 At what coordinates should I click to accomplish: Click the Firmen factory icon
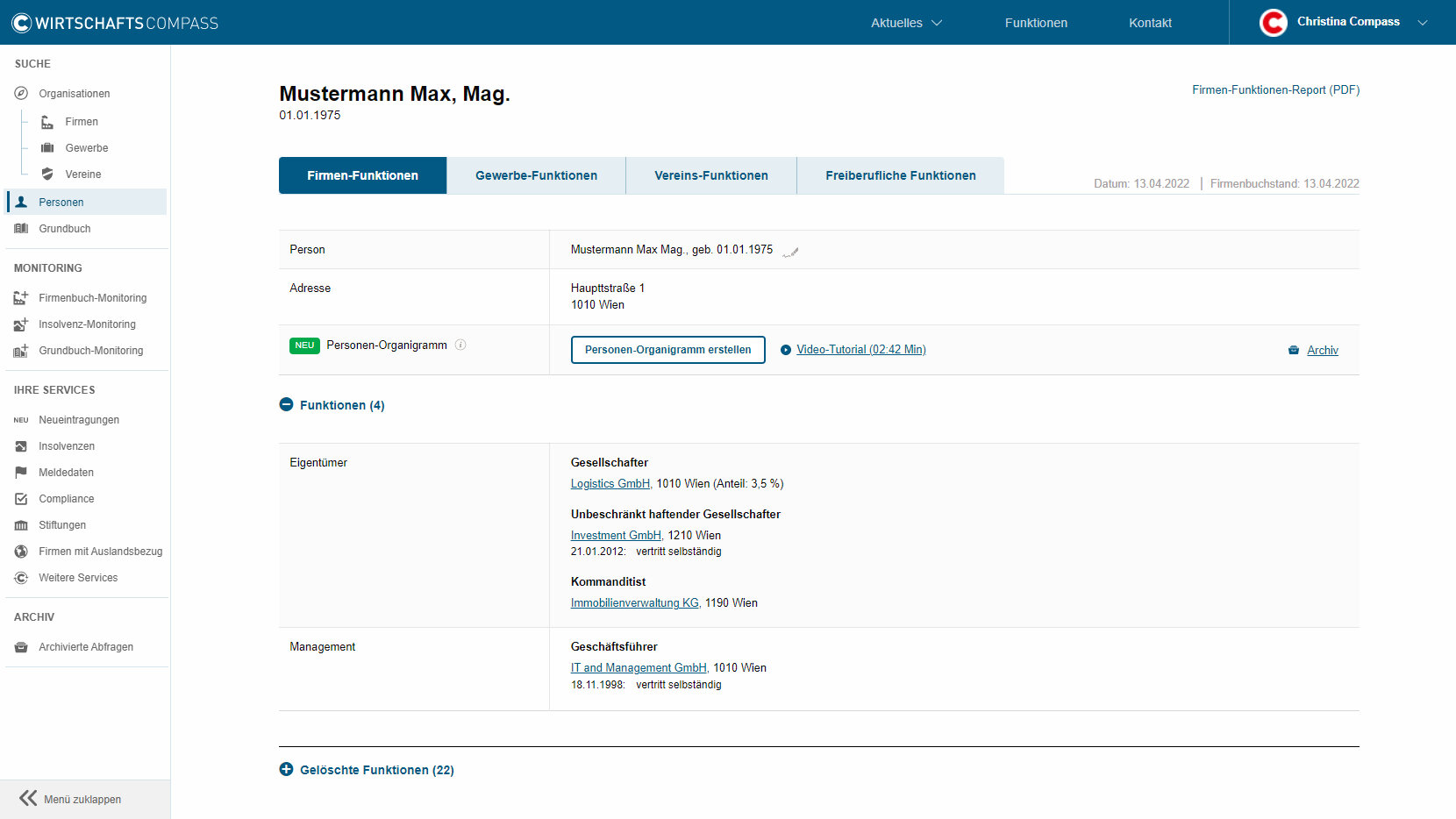tap(47, 122)
